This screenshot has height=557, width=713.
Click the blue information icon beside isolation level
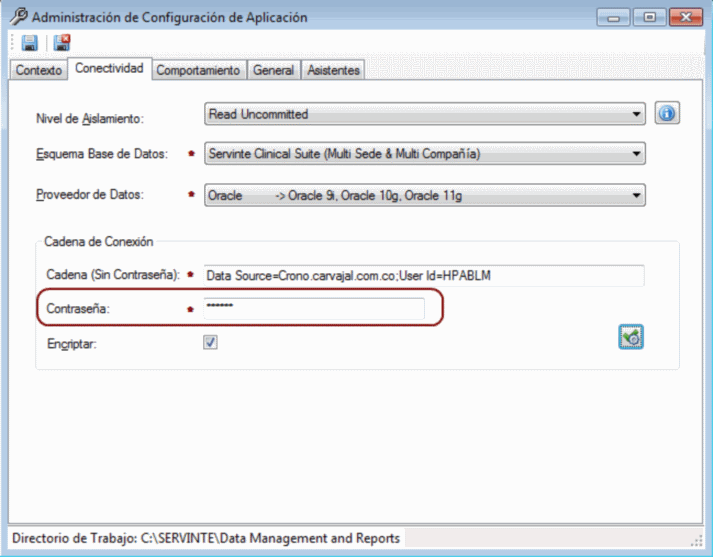click(x=667, y=113)
